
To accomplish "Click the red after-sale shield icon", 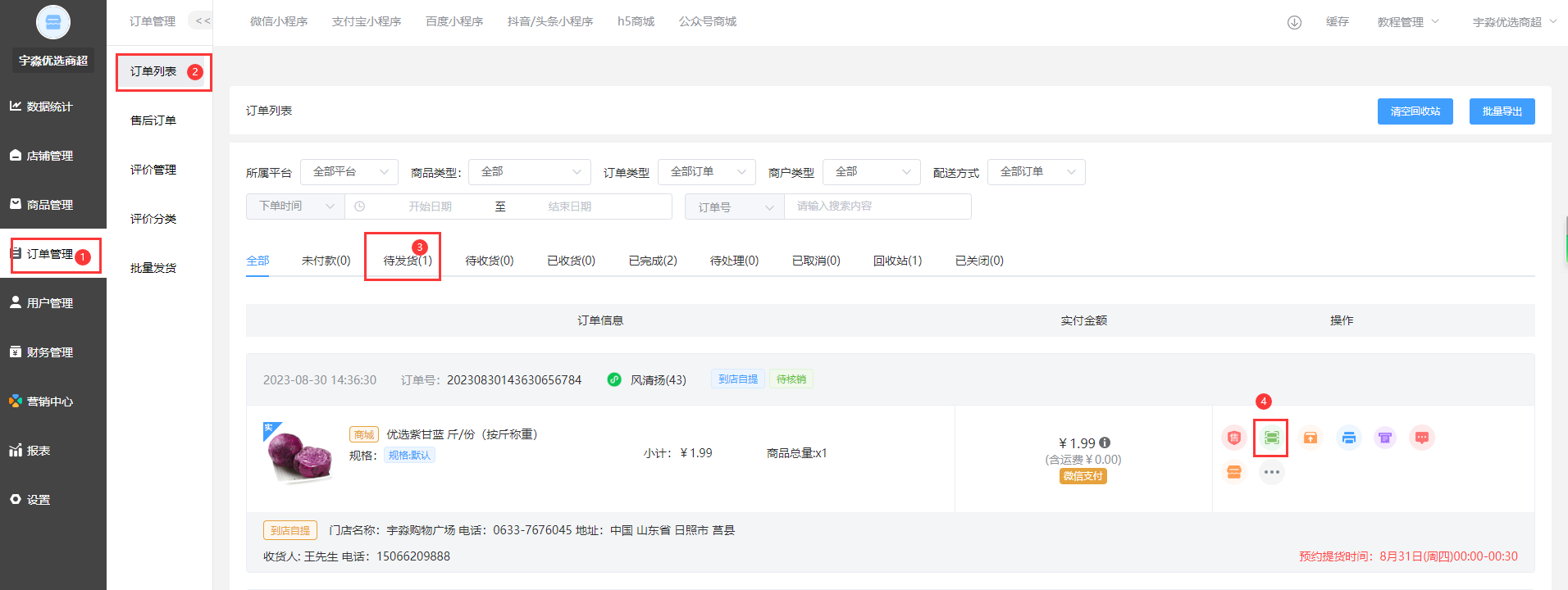I will coord(1233,438).
